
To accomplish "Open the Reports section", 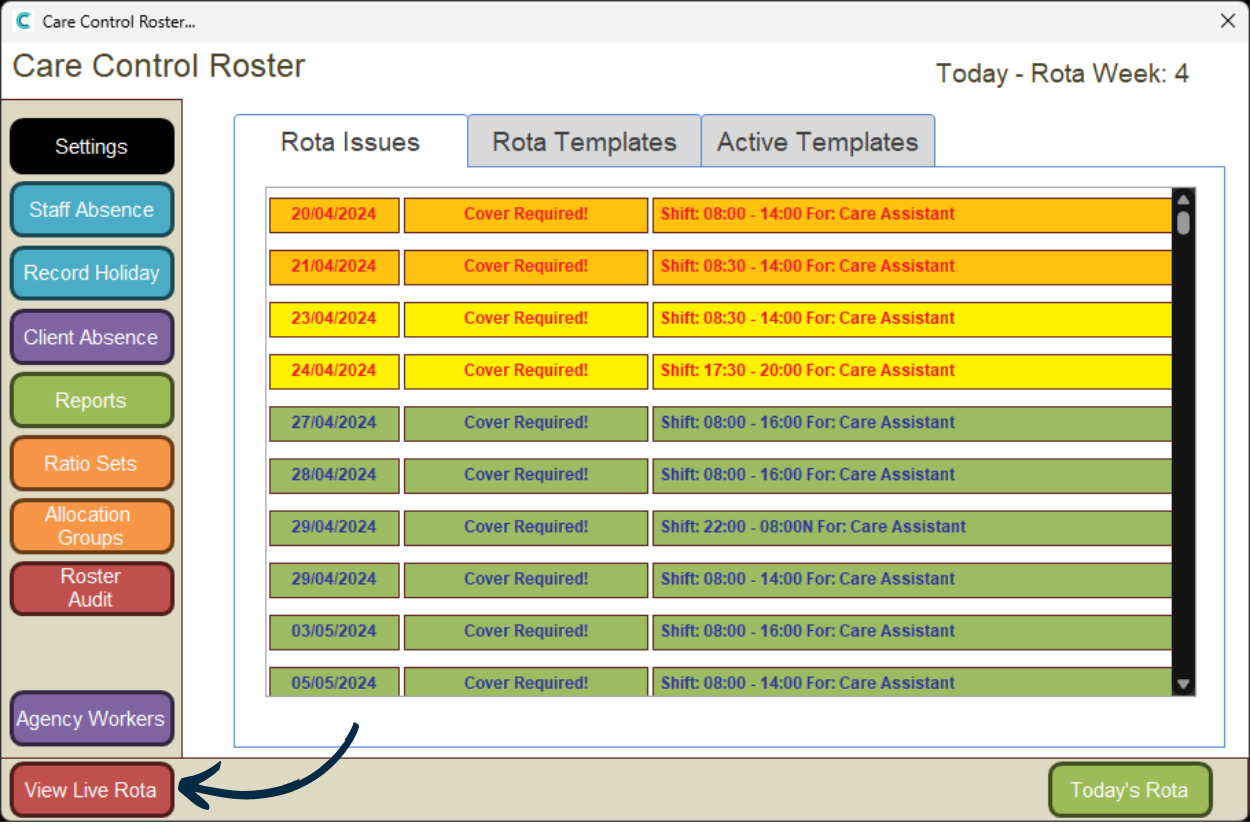I will tap(91, 400).
